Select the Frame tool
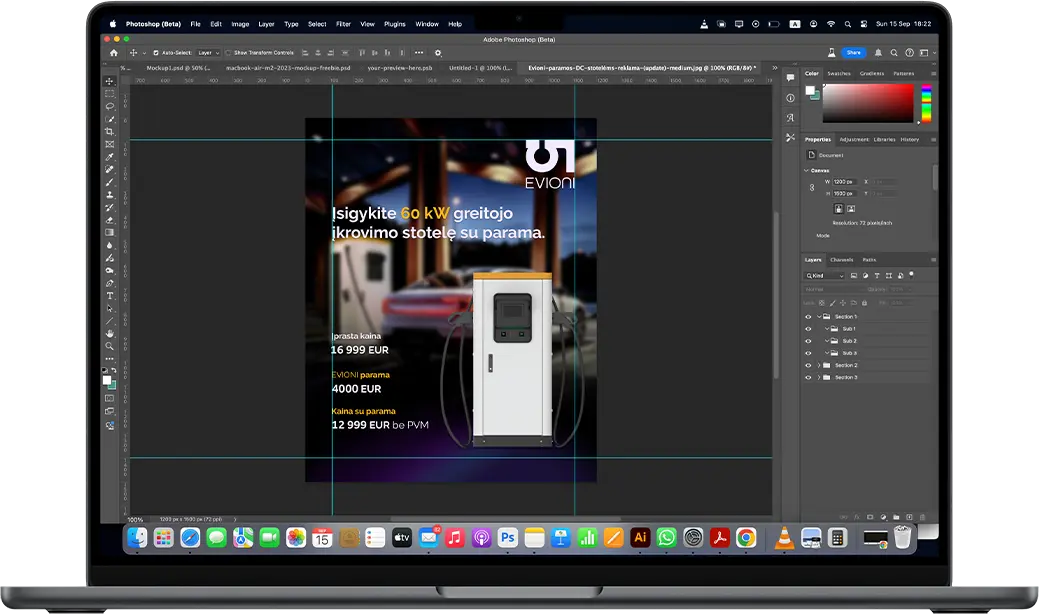The height and width of the screenshot is (614, 1039). coord(110,144)
